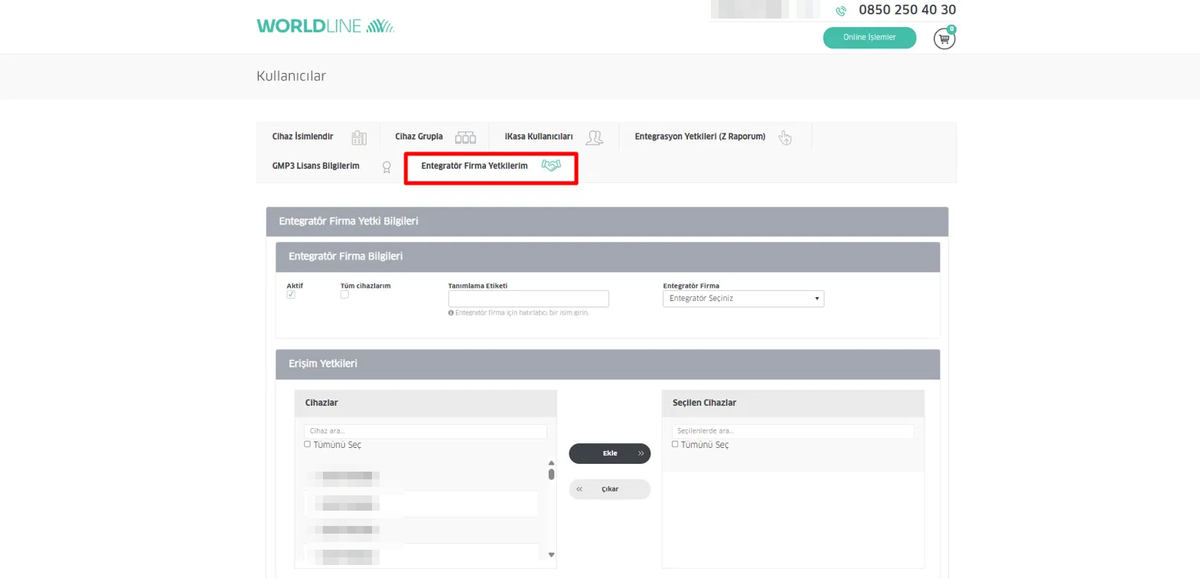Image resolution: width=1200 pixels, height=579 pixels.
Task: Open the shopping cart icon
Action: 944,38
